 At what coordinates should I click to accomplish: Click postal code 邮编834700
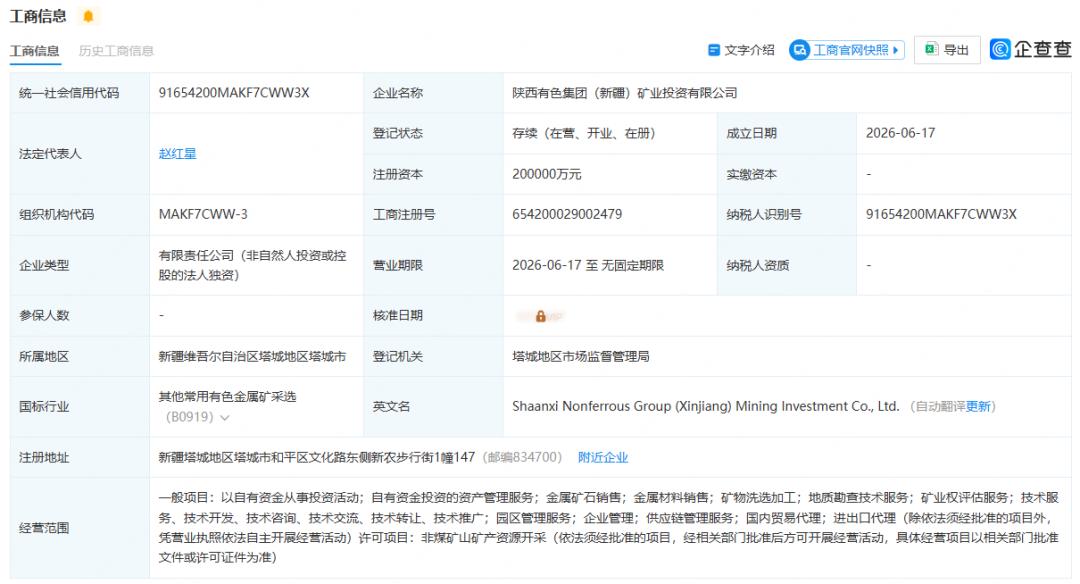pos(521,457)
